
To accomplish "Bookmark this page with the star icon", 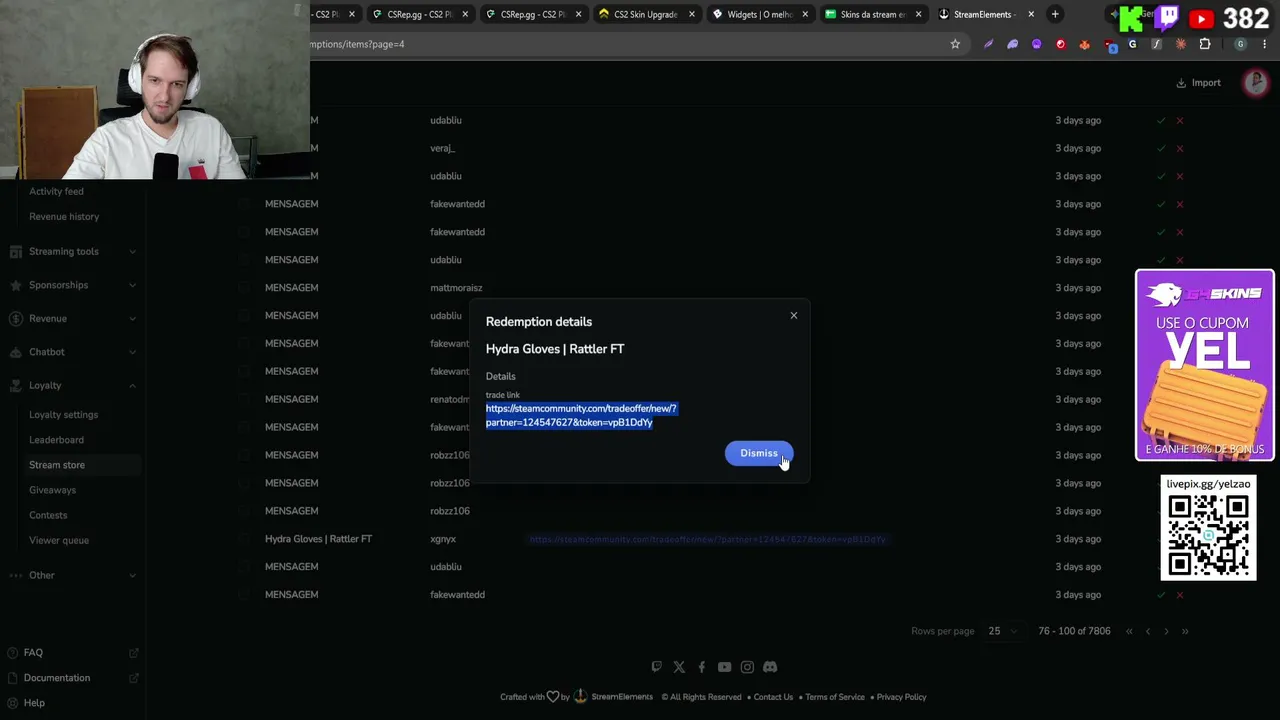I will [955, 44].
